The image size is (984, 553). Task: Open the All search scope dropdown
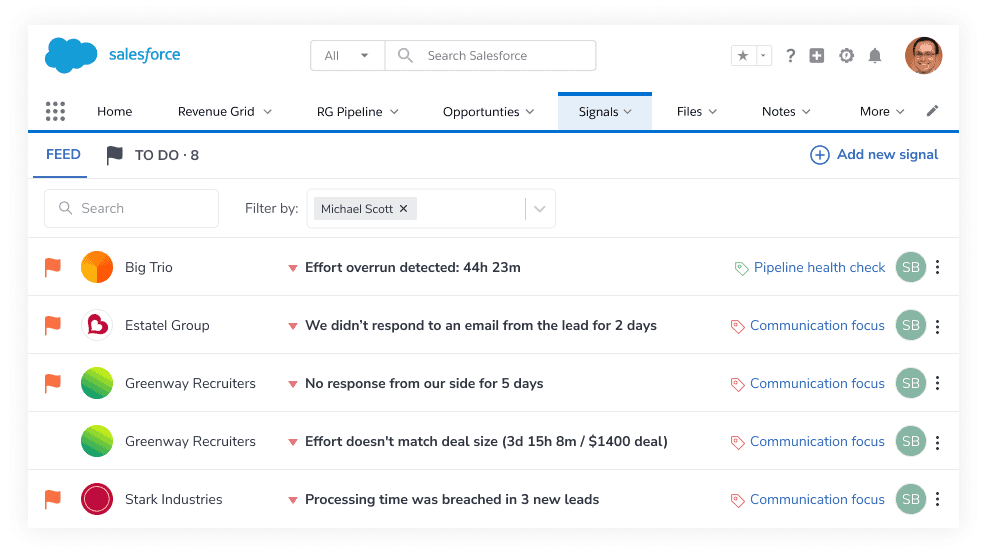click(347, 56)
